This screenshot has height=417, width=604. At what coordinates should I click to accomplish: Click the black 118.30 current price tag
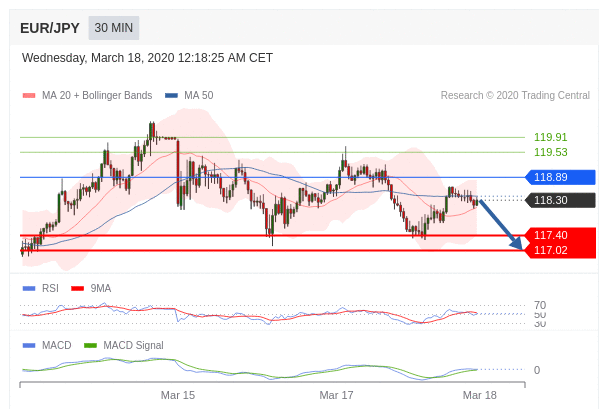point(560,200)
